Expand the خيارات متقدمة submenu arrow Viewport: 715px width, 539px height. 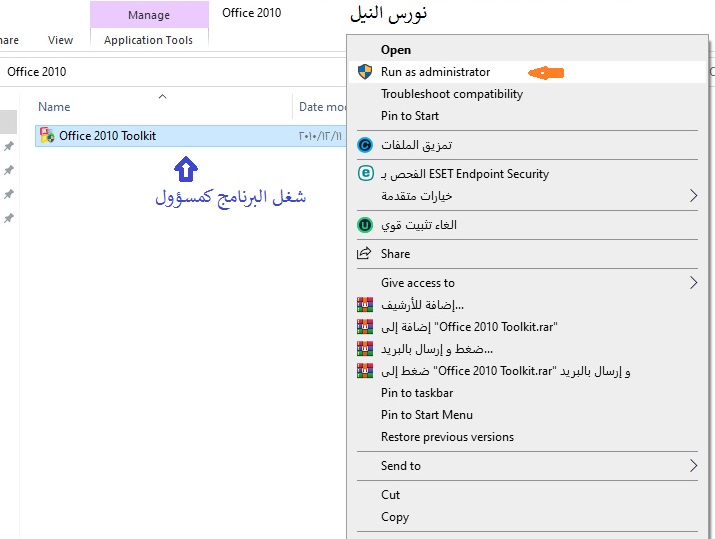point(693,196)
